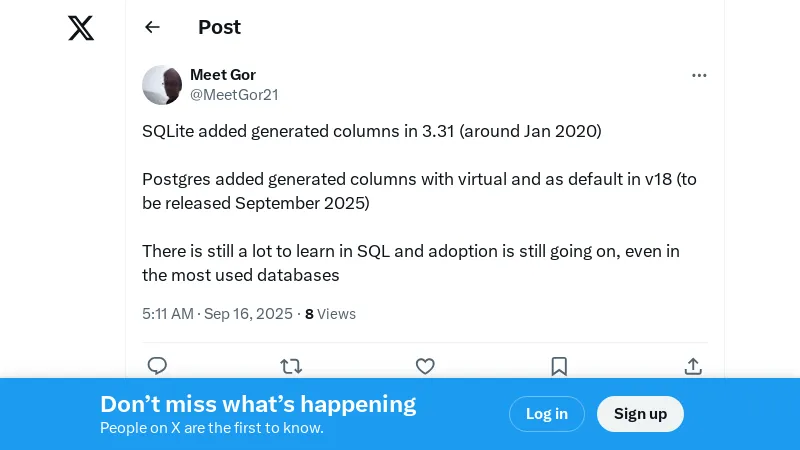Image resolution: width=800 pixels, height=450 pixels.
Task: View the 8 Views count
Action: pyautogui.click(x=330, y=314)
